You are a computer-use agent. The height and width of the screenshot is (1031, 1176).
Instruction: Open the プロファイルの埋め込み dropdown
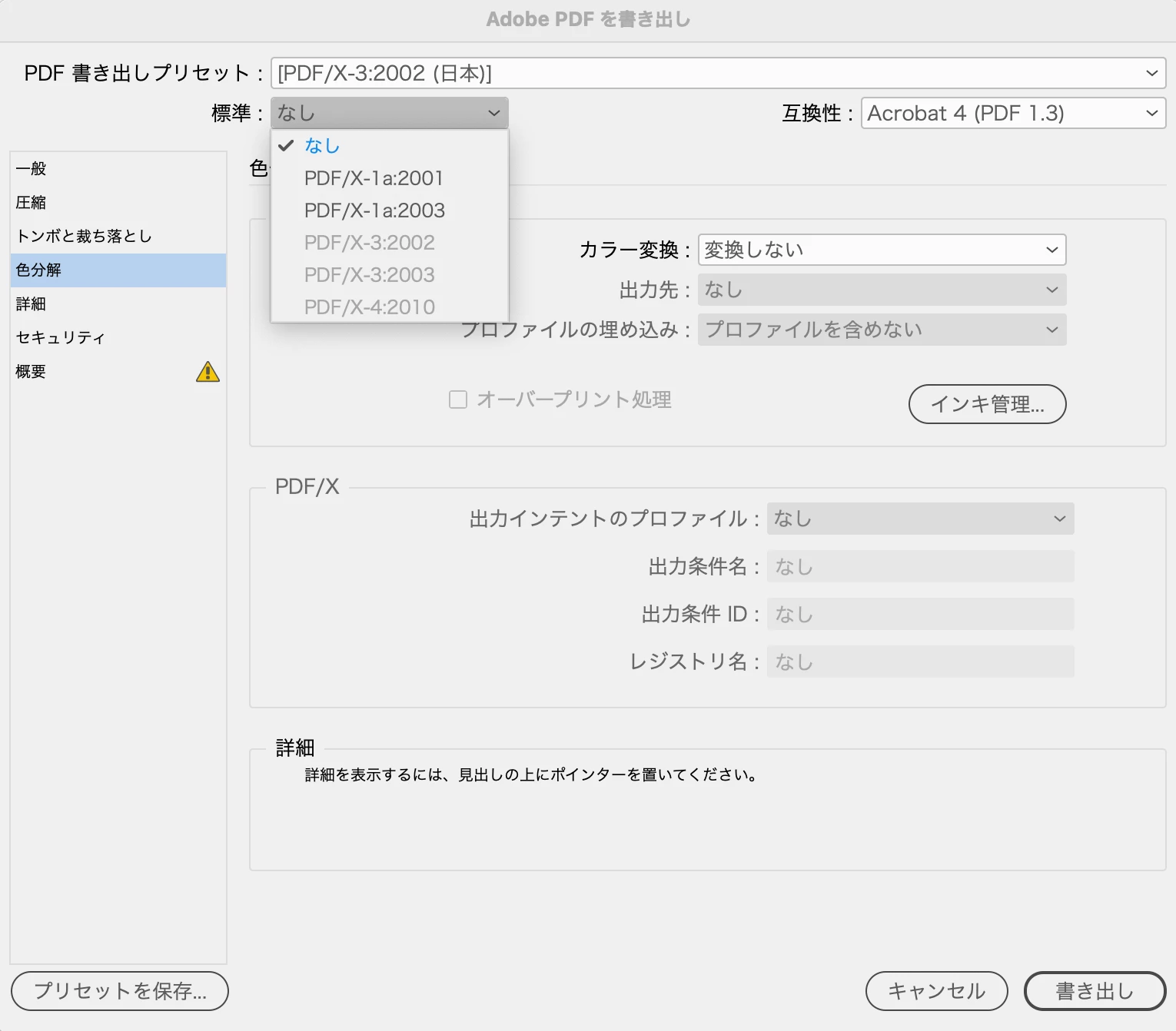(882, 330)
